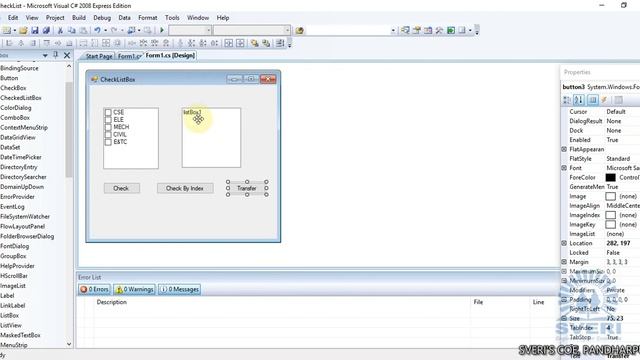This screenshot has width=640, height=360.
Task: Open the Properties Window toolbar icon
Action: pos(416,30)
